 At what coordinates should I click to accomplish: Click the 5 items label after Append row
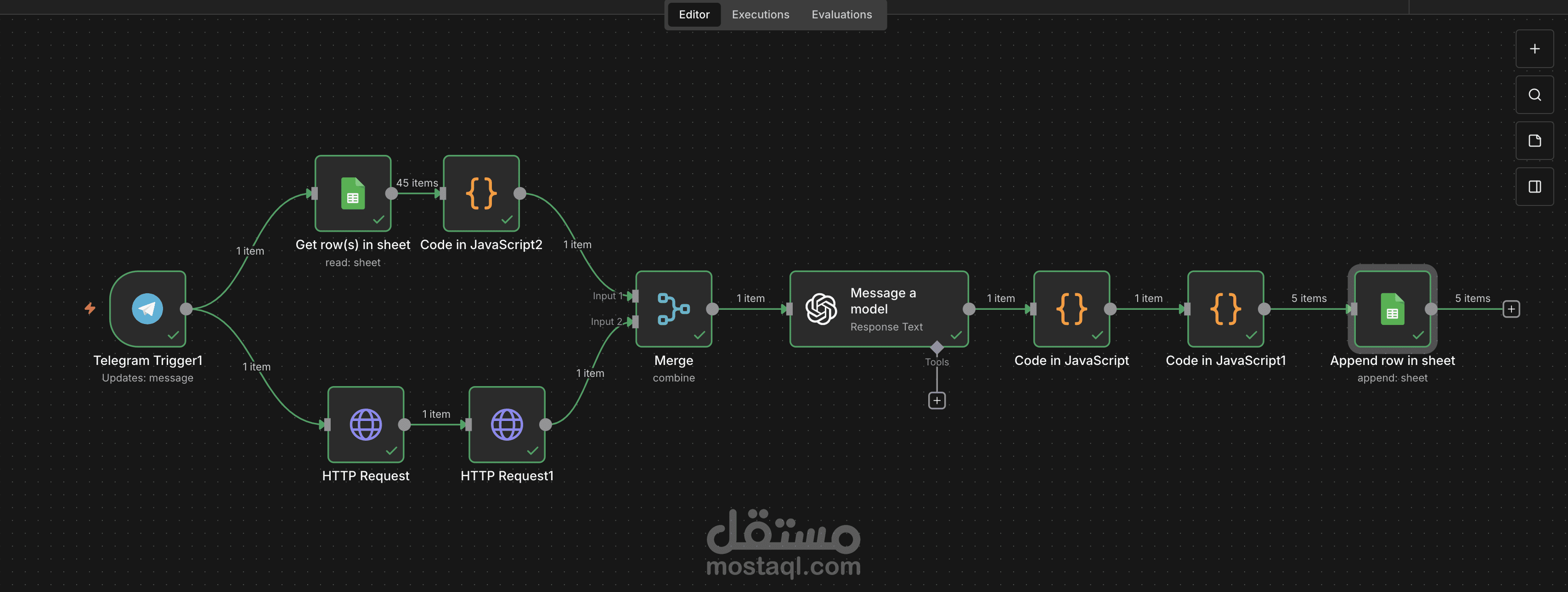click(x=1472, y=298)
